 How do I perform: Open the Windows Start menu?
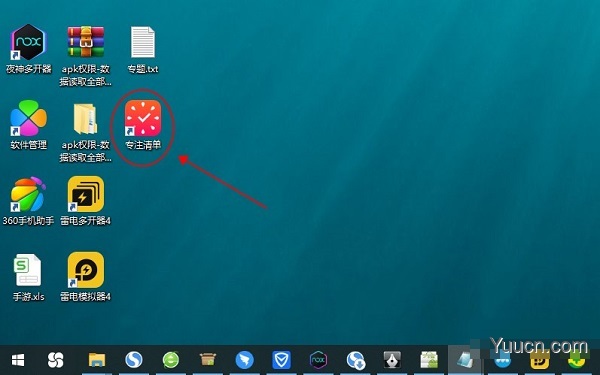(x=18, y=360)
